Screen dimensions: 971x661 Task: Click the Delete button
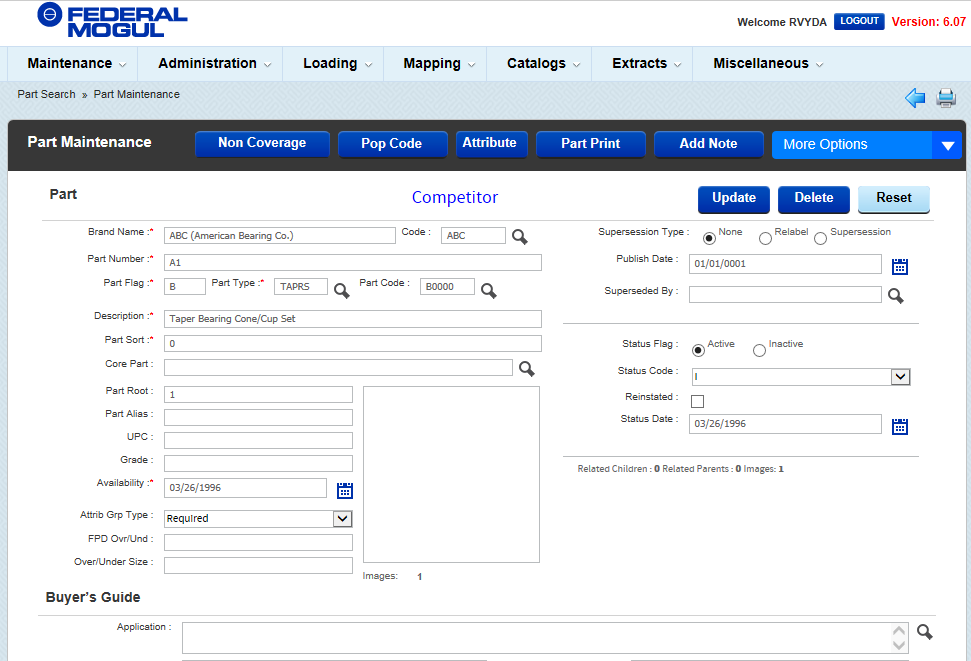coord(814,199)
